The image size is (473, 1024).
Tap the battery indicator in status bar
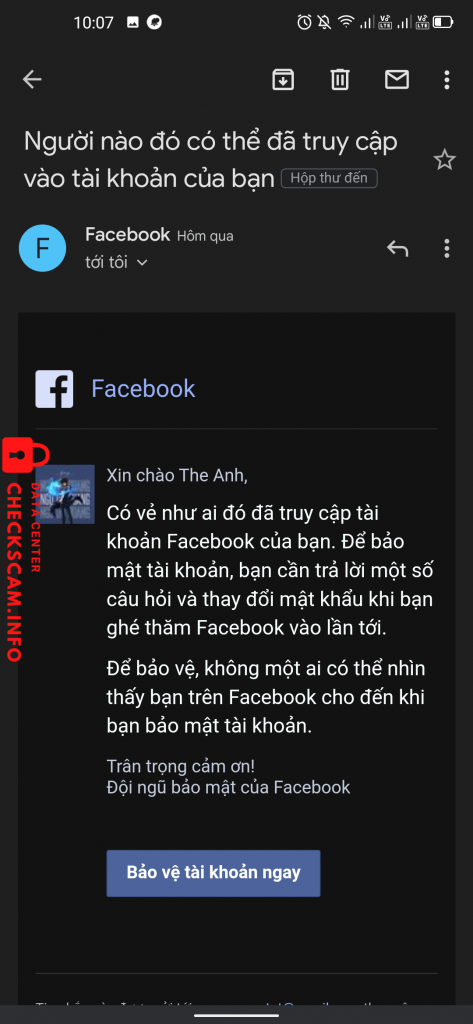[x=443, y=22]
